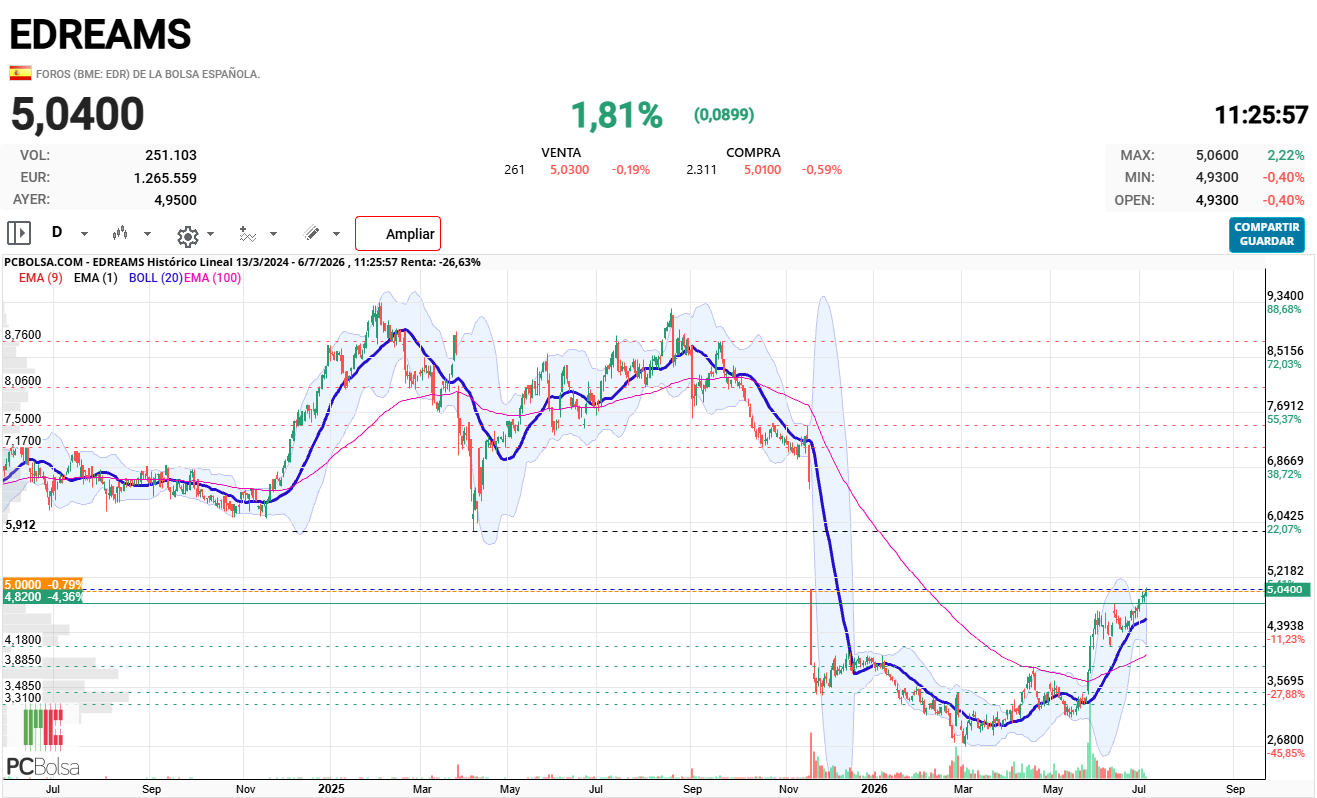The image size is (1317, 798).
Task: Toggle the BOLL (20) indicator label
Action: click(x=155, y=277)
